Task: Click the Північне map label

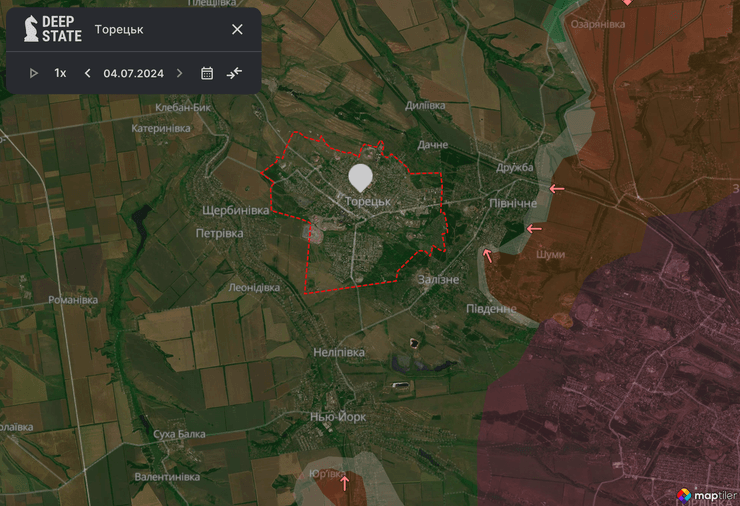Action: pos(513,203)
